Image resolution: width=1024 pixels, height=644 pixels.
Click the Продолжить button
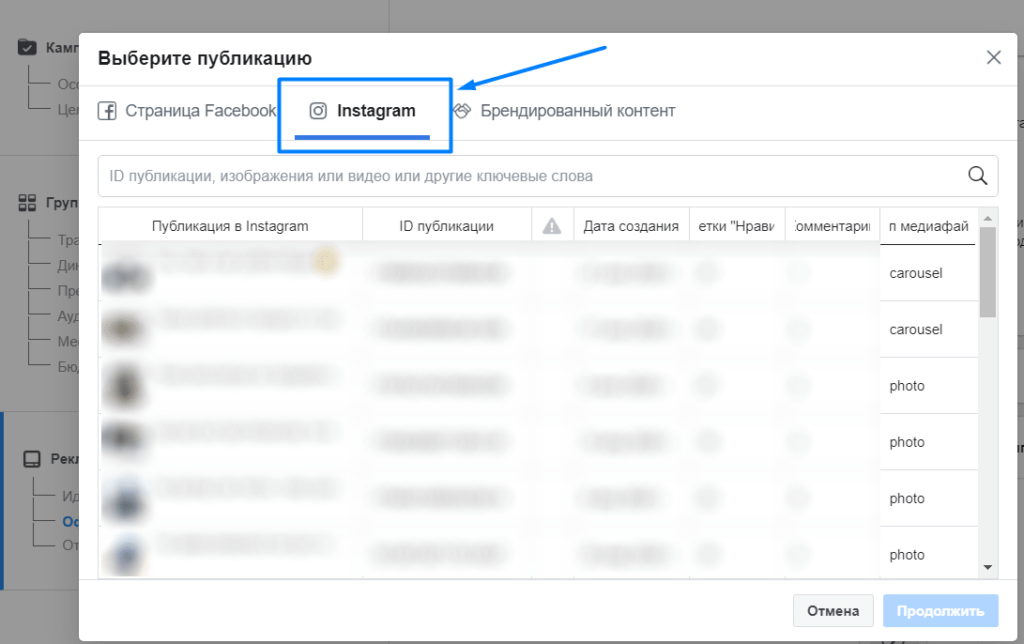[x=940, y=611]
